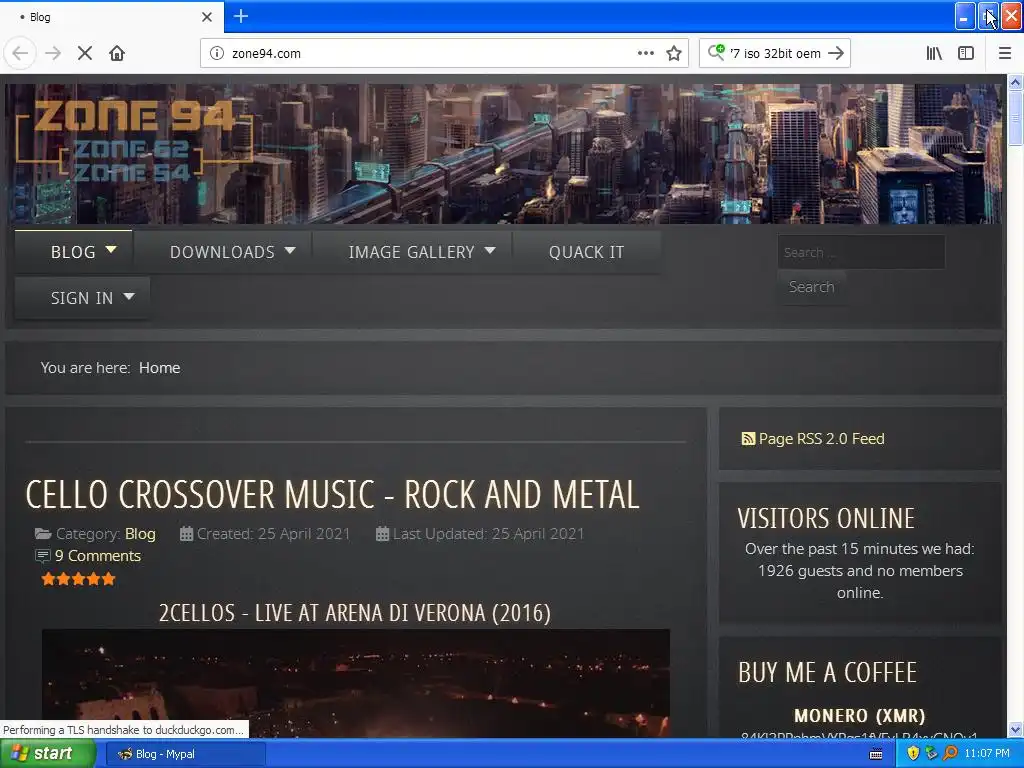Open the Library icon in toolbar
Screen dimensions: 1024x768
pyautogui.click(x=934, y=53)
